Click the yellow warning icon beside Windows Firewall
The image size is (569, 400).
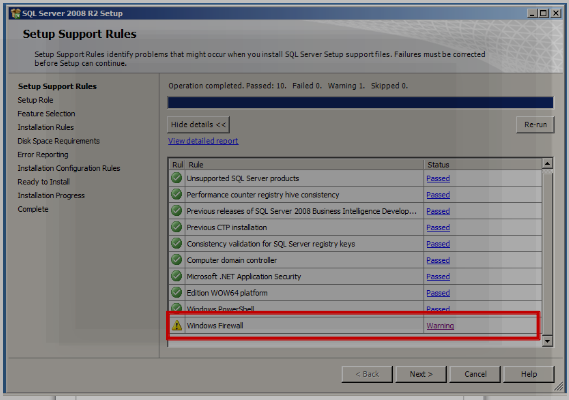click(177, 325)
